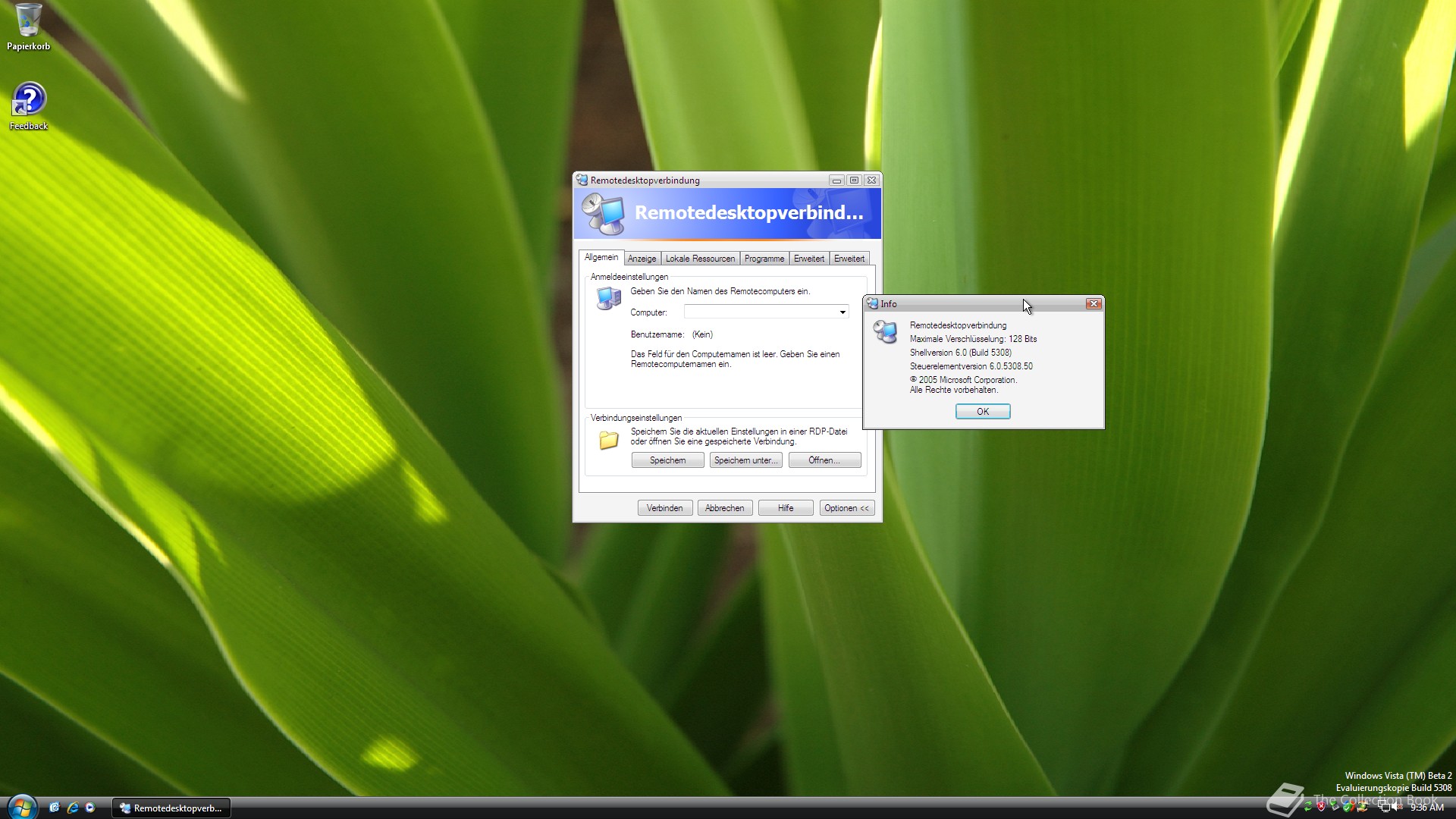Screen dimensions: 1456x819
Task: Click the Speichern button
Action: coord(667,460)
